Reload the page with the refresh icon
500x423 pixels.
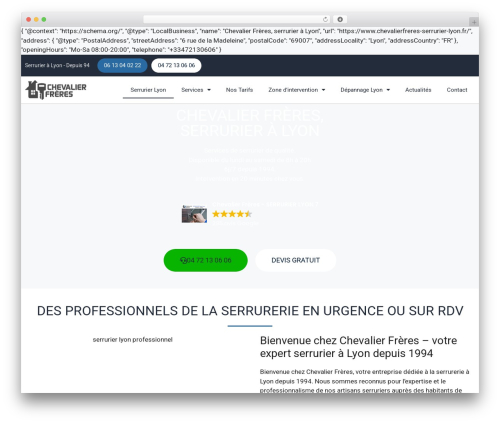tap(325, 19)
